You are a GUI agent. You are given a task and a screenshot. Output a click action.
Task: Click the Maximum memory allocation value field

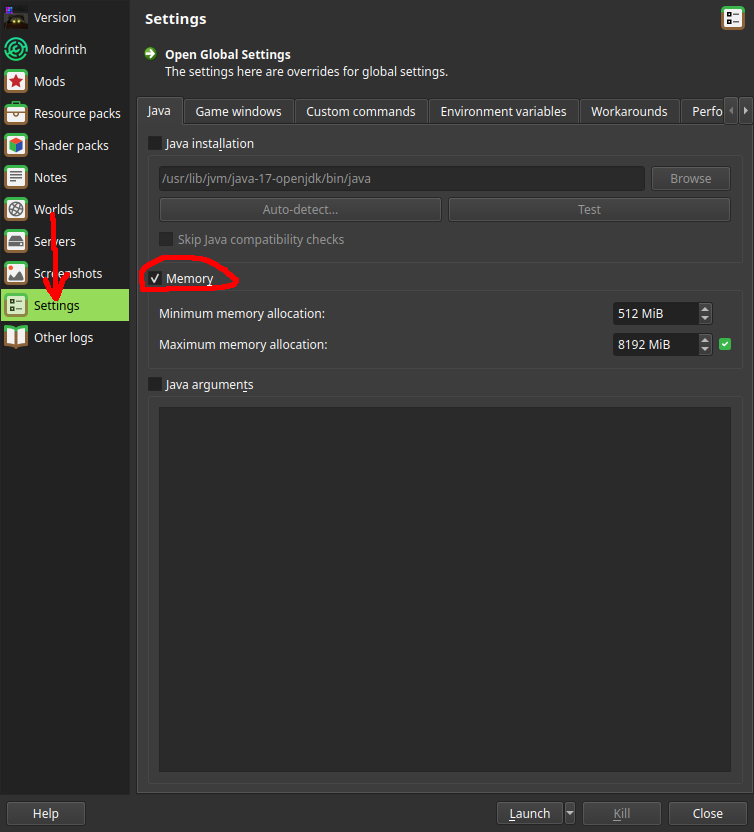654,344
